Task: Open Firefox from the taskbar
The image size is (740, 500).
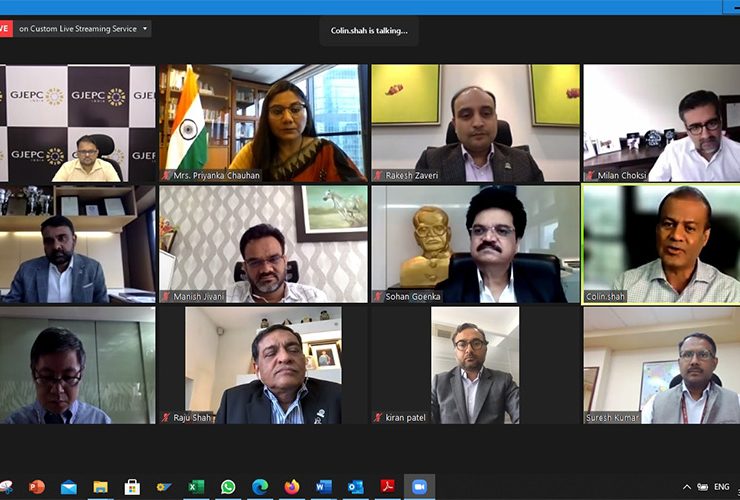Action: (292, 487)
